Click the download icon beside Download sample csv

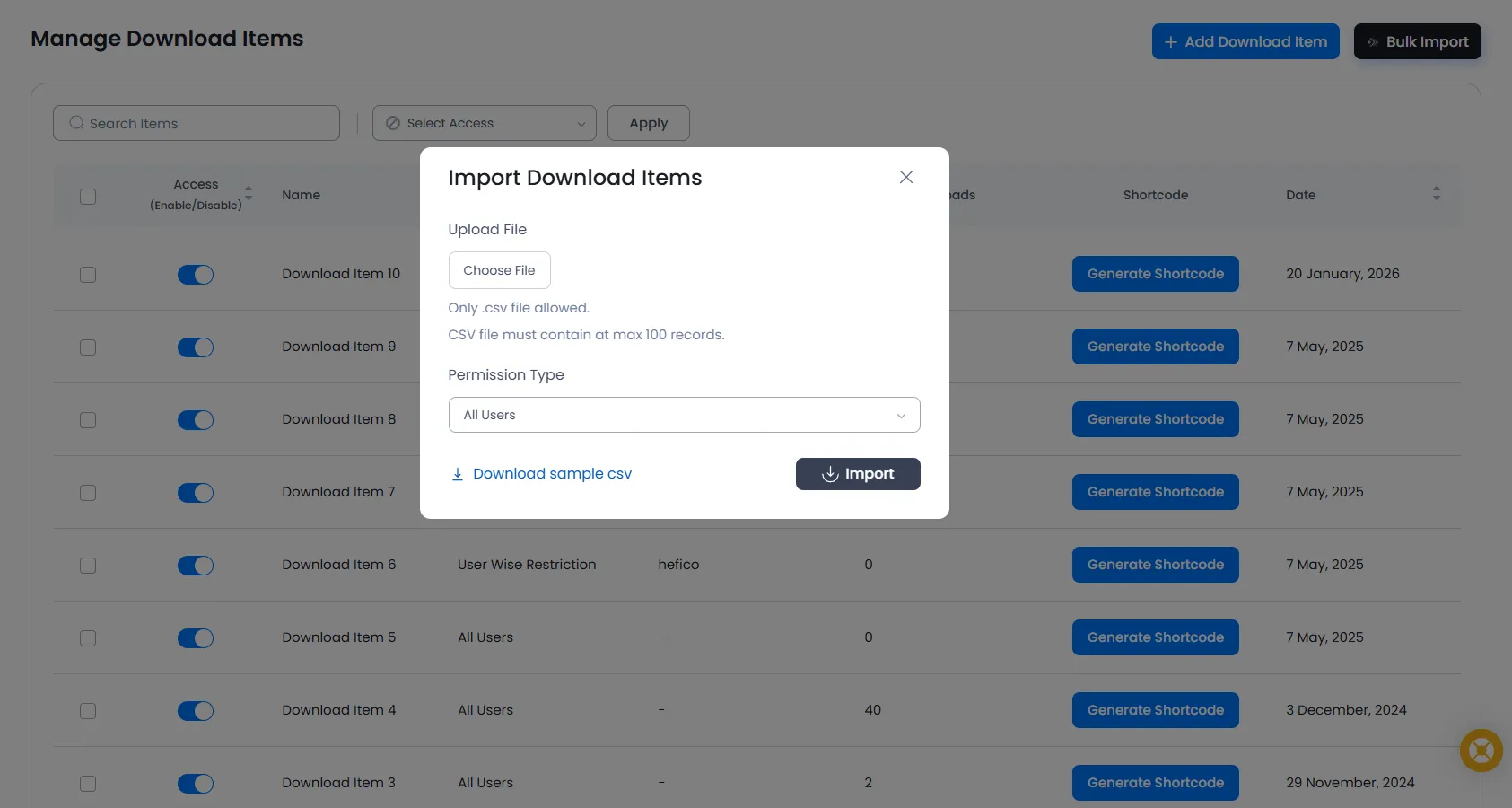[x=459, y=473]
